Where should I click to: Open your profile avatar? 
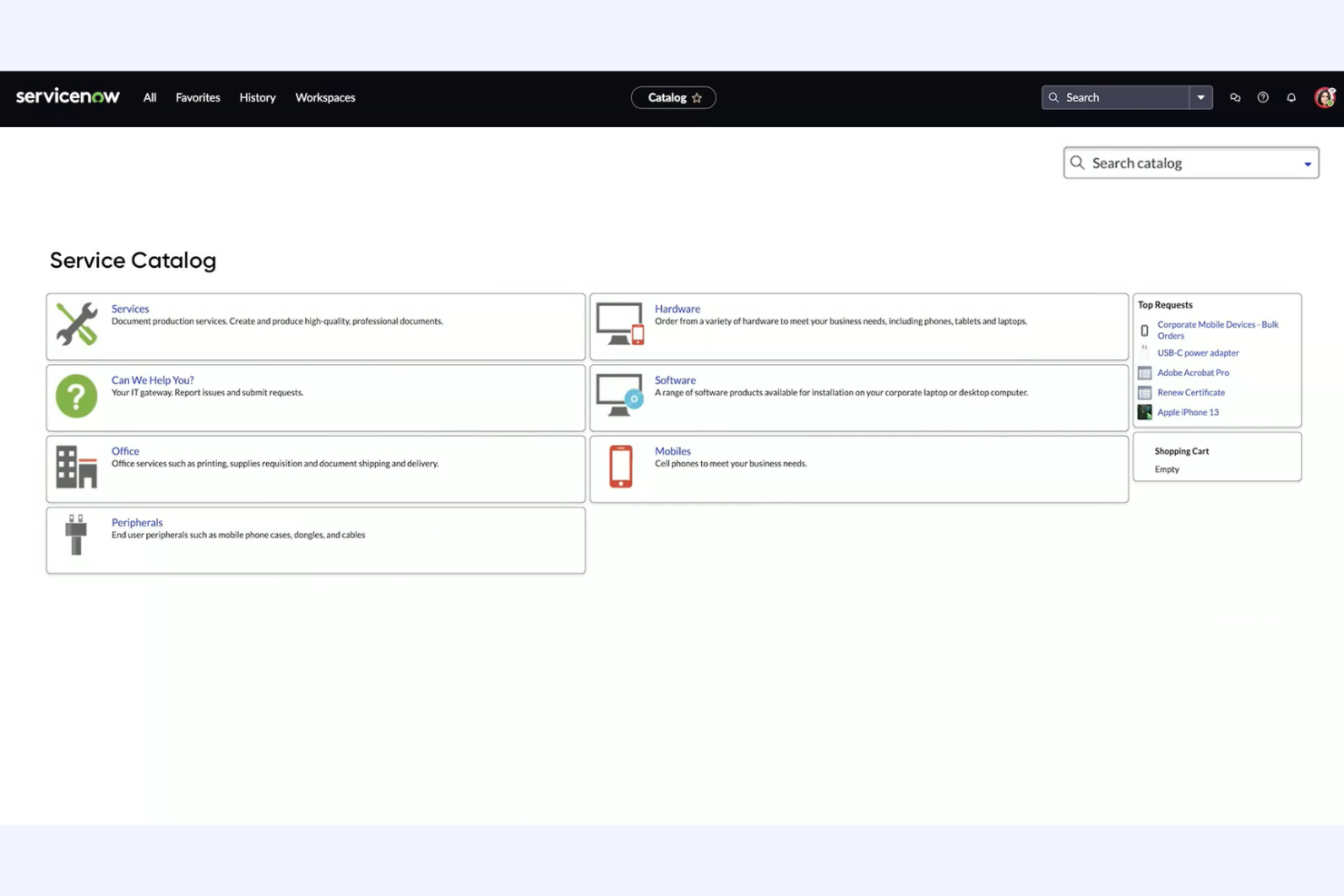tap(1324, 97)
